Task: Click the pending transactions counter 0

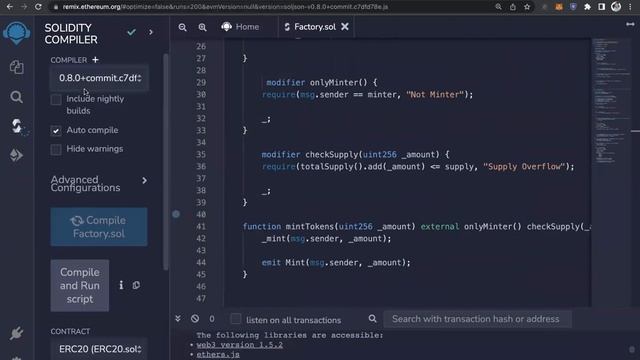Action: pos(212,319)
